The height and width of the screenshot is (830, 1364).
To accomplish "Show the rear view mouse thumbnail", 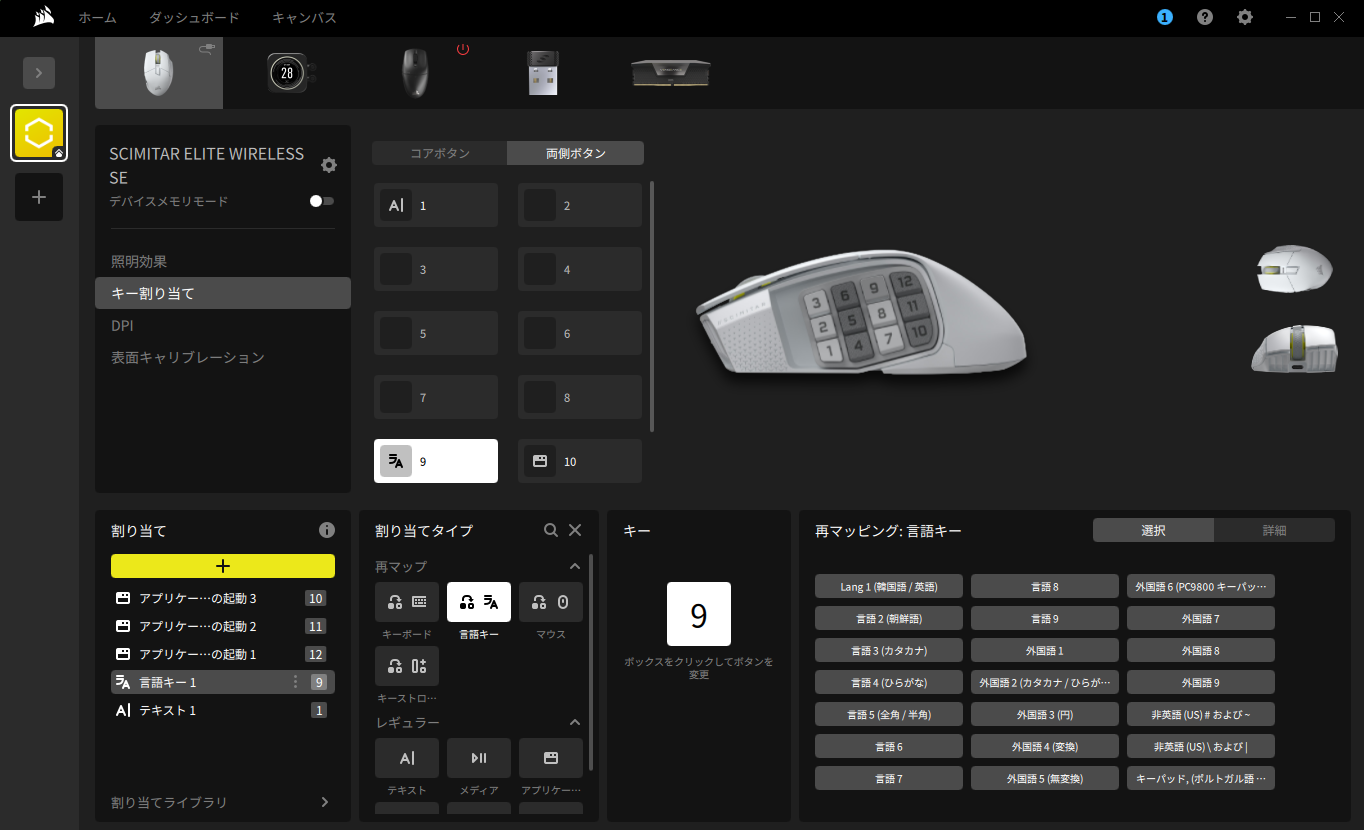I will 1295,349.
